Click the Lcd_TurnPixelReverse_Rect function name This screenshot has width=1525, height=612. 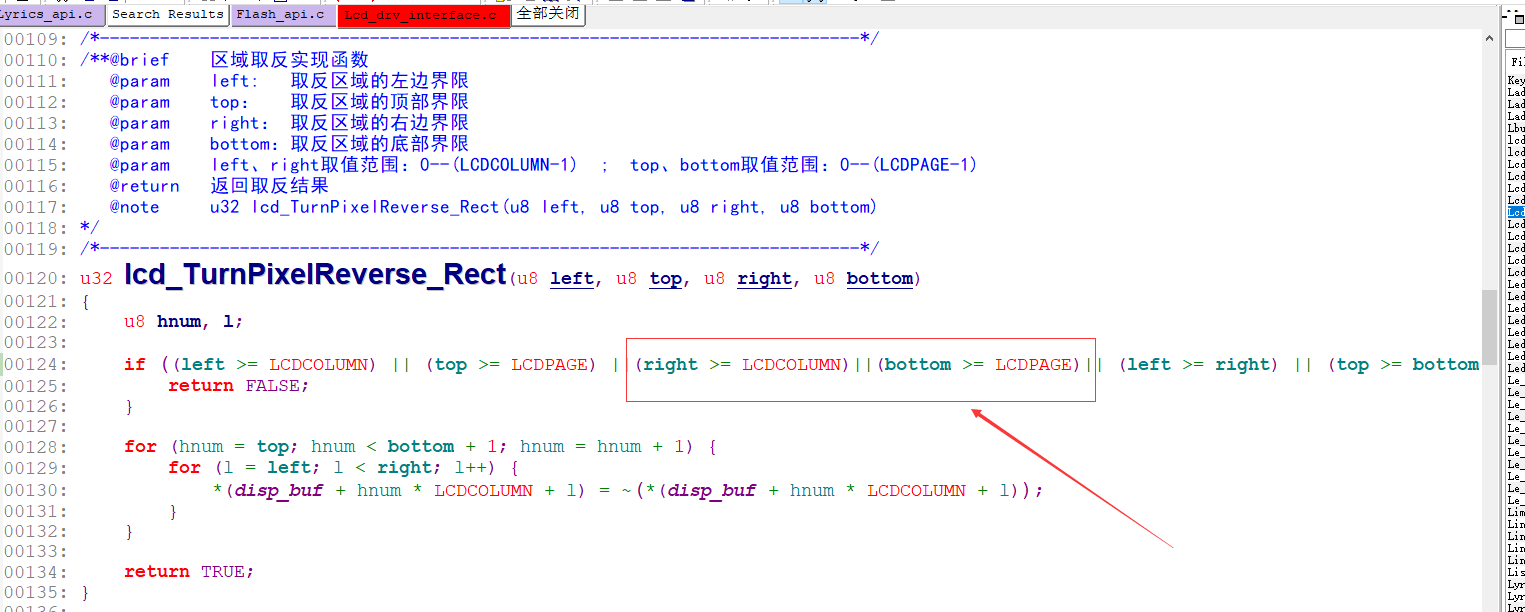coord(315,275)
